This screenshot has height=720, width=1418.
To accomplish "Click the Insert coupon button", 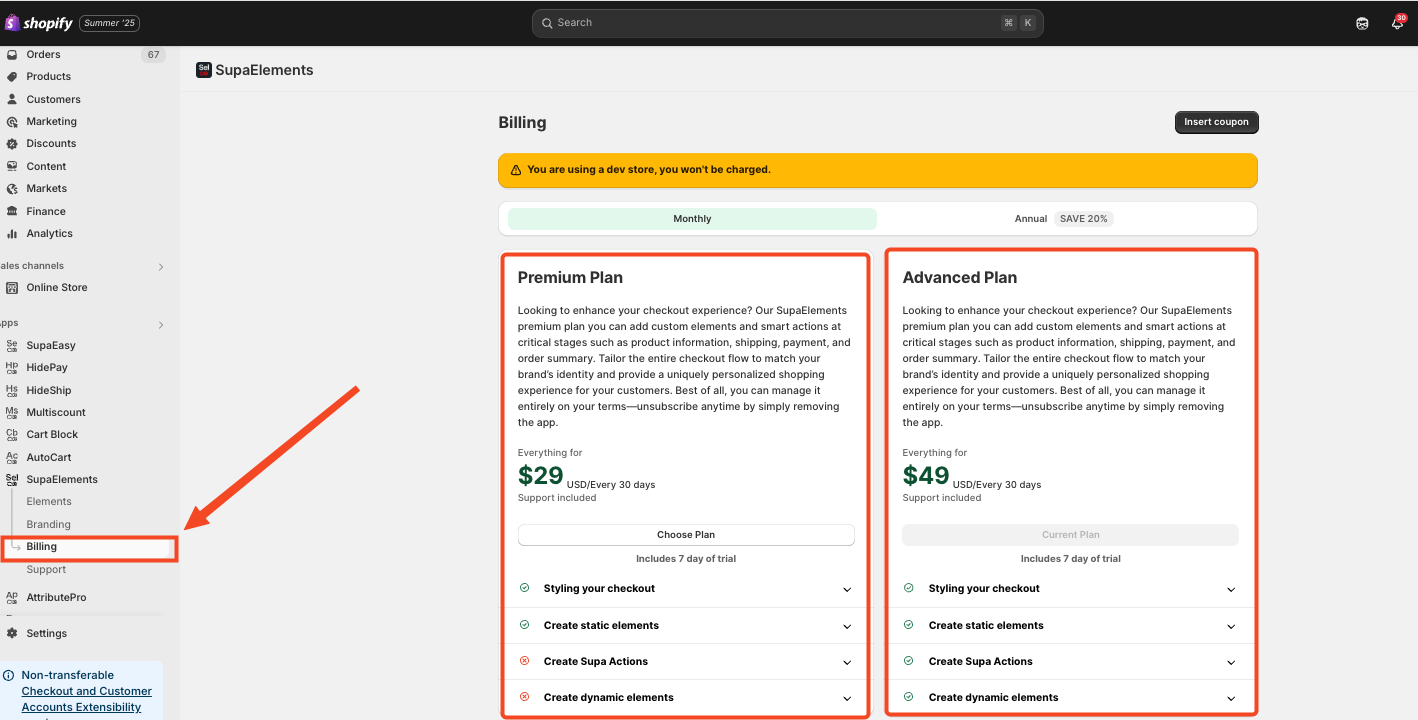I will pos(1216,122).
